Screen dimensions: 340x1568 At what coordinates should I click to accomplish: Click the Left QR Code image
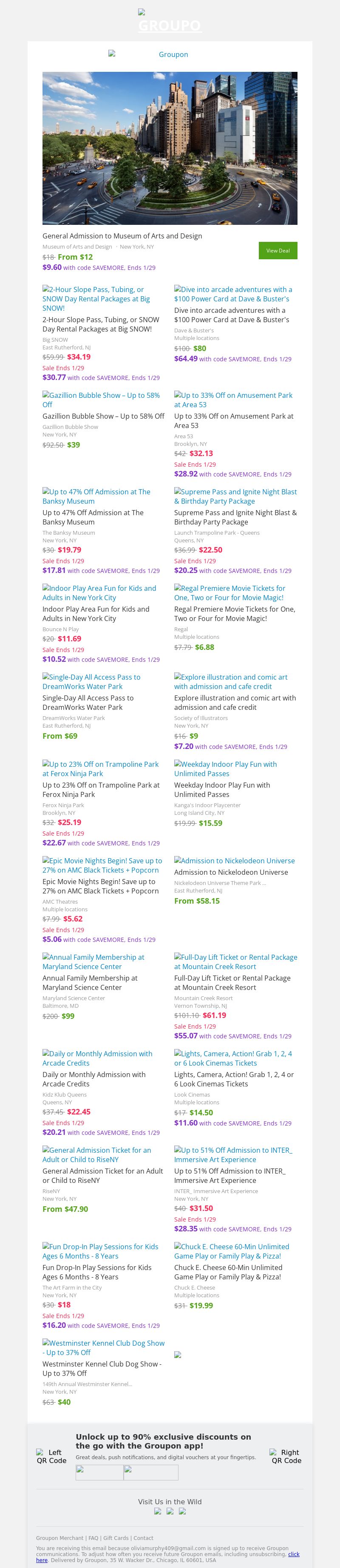pos(52,1456)
